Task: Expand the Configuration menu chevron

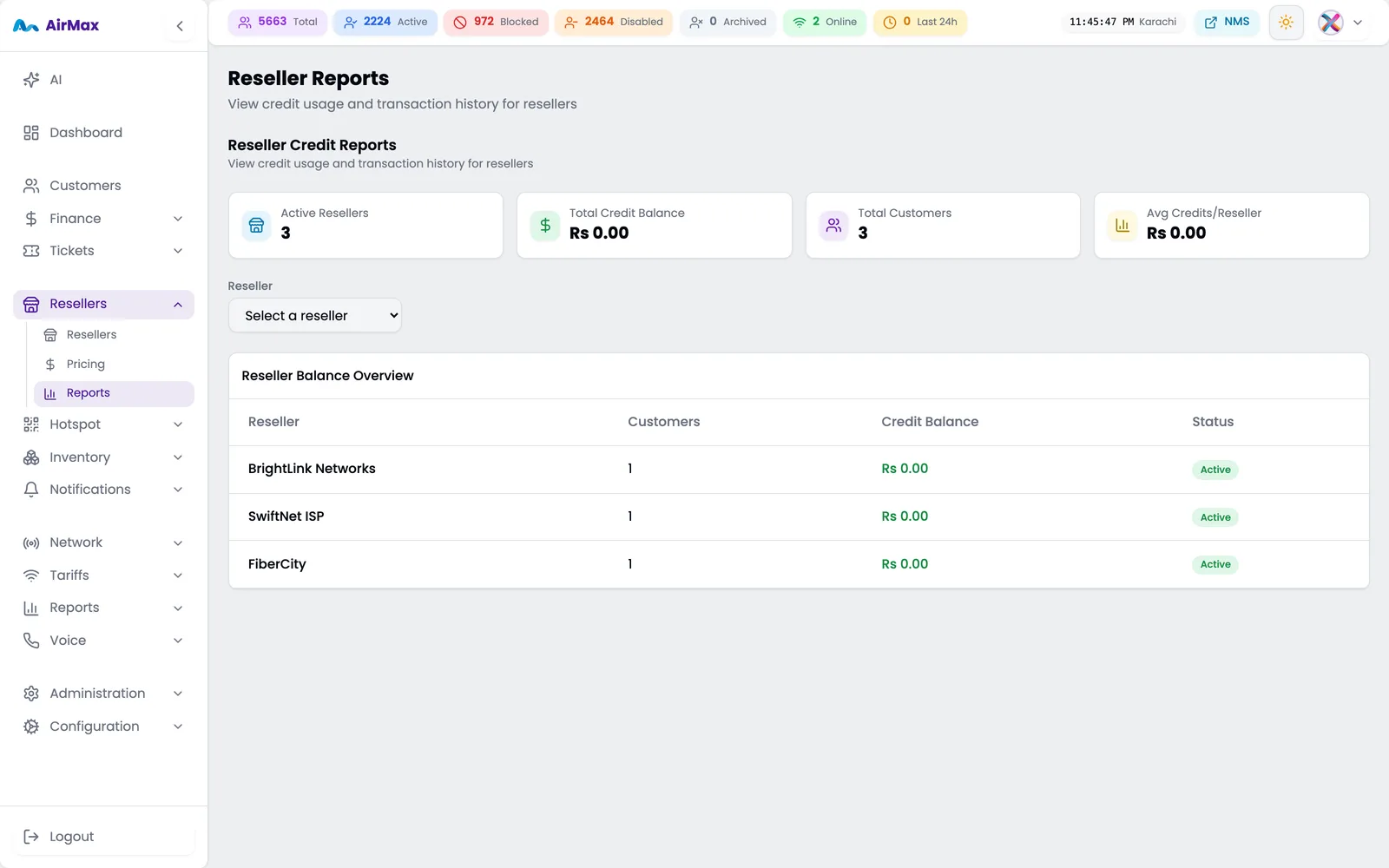Action: 178,727
